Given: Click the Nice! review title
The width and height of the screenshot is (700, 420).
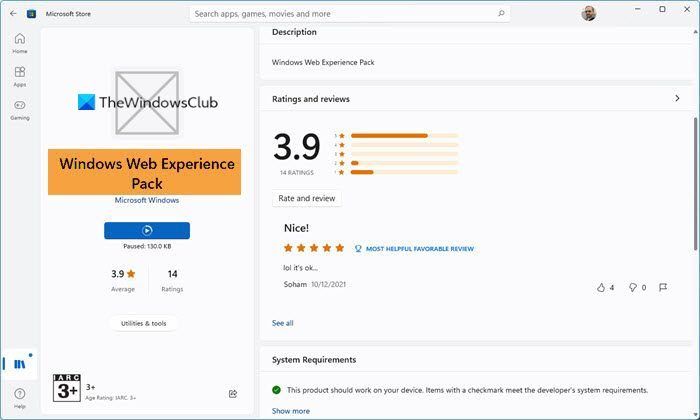Looking at the screenshot, I should 296,228.
